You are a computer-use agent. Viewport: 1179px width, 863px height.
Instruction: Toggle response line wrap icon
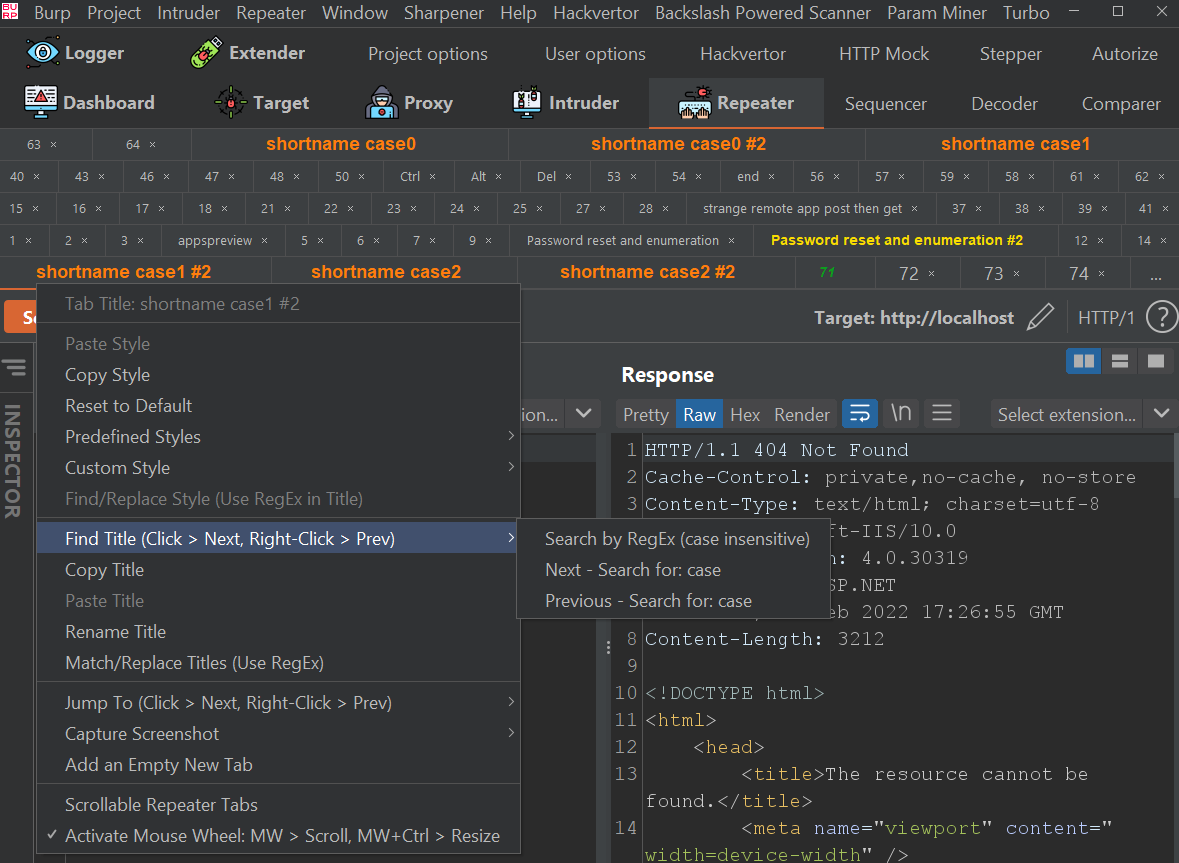click(x=859, y=413)
